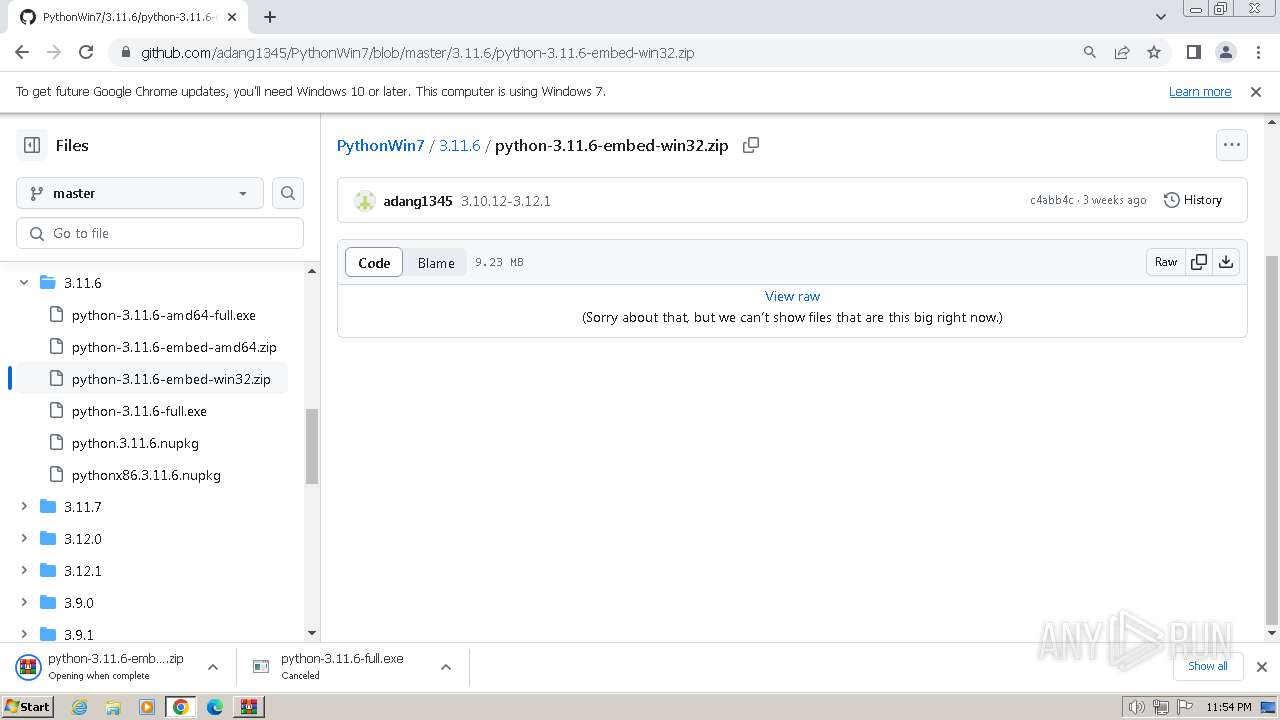Open the Chrome three-dot menu
Screen dimensions: 1280x720
tap(1258, 52)
